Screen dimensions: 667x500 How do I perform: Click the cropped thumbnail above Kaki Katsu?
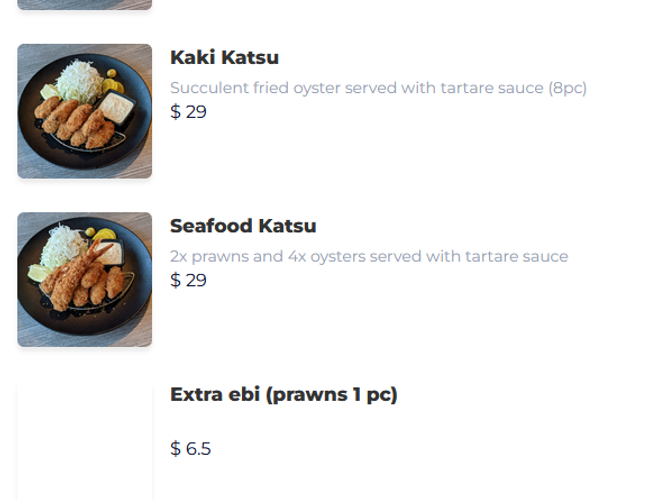click(85, 4)
